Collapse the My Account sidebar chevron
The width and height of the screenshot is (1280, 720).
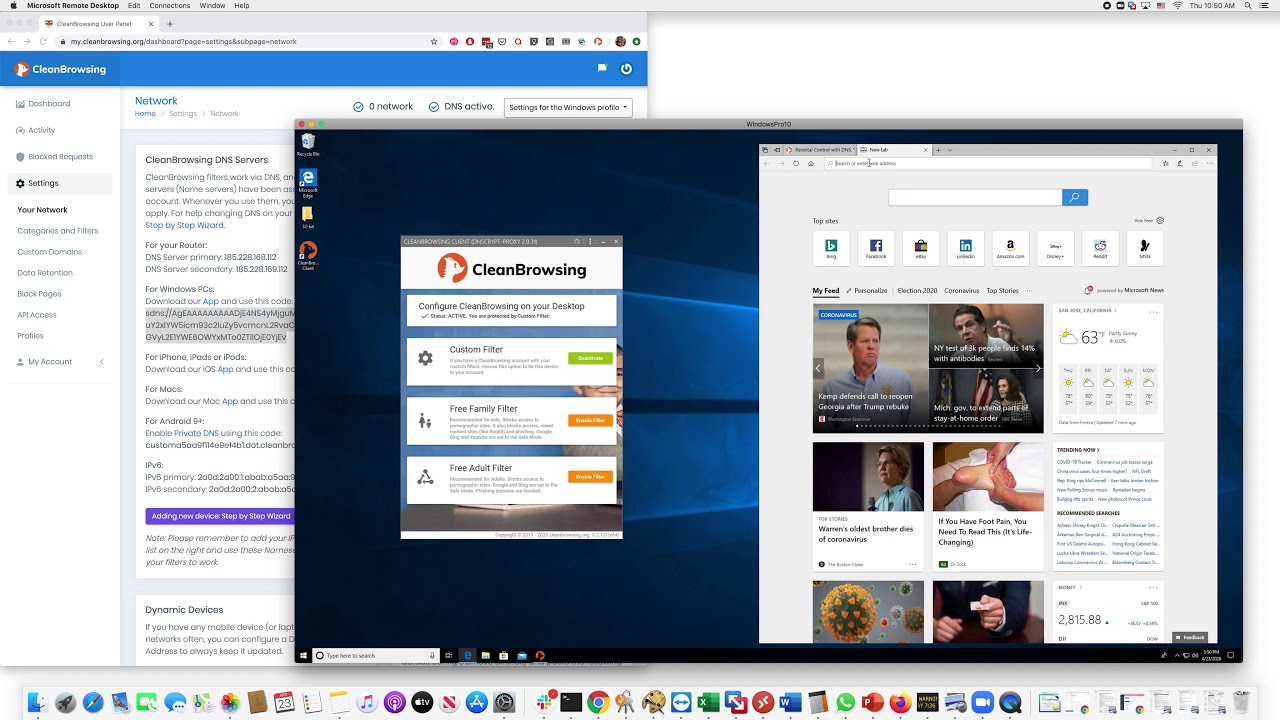[101, 362]
